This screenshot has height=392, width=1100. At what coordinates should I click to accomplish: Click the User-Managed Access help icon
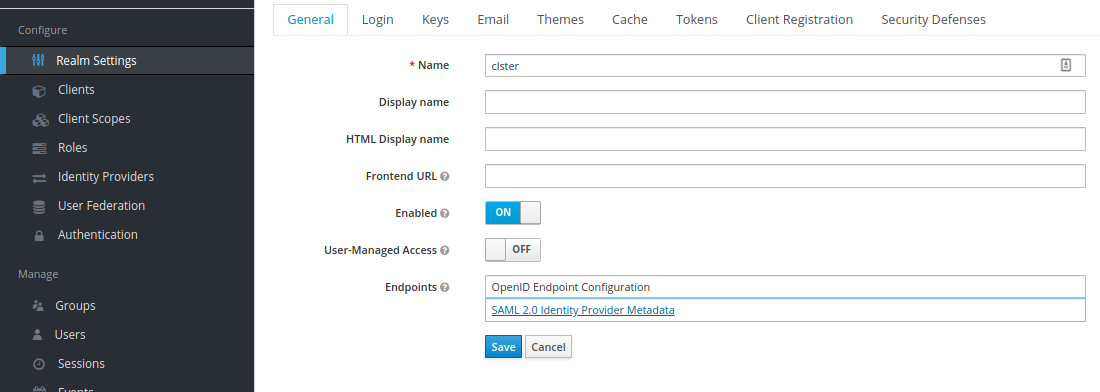[445, 250]
